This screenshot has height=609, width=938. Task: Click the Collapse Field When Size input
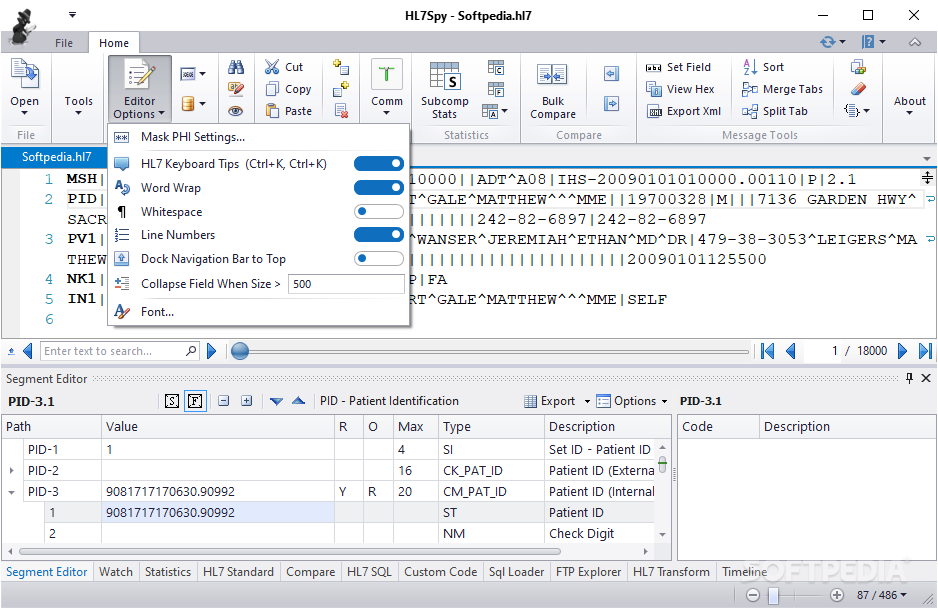(346, 284)
